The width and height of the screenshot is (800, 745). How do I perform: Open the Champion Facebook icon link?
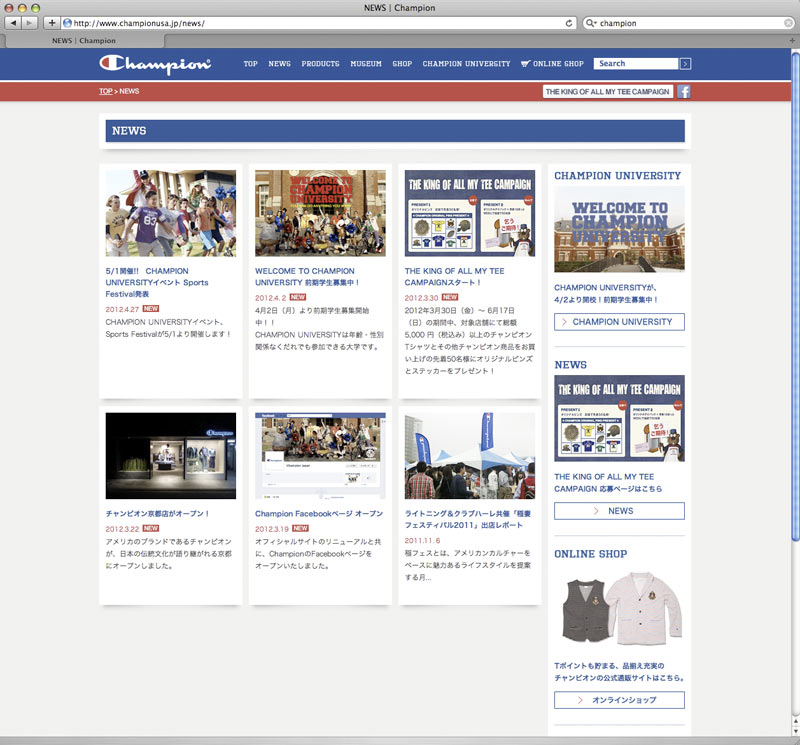pos(684,91)
